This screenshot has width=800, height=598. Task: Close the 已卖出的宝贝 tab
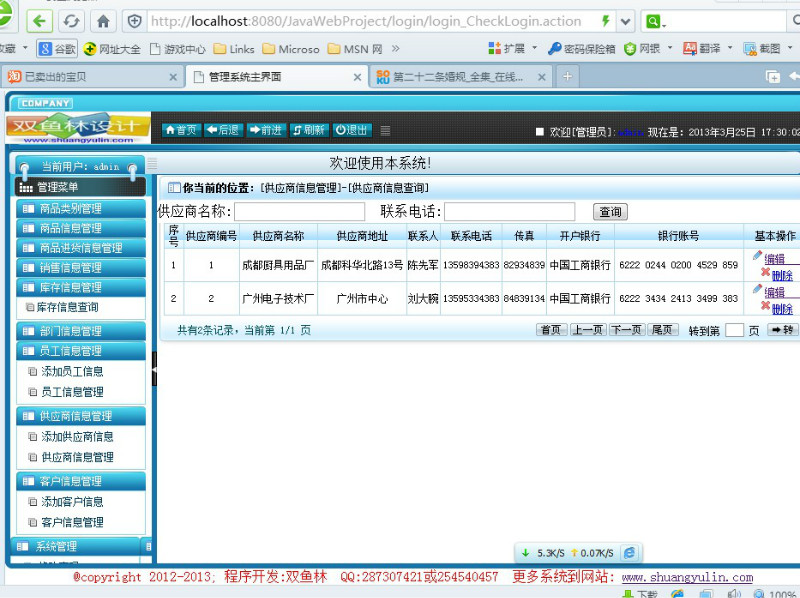pos(173,77)
